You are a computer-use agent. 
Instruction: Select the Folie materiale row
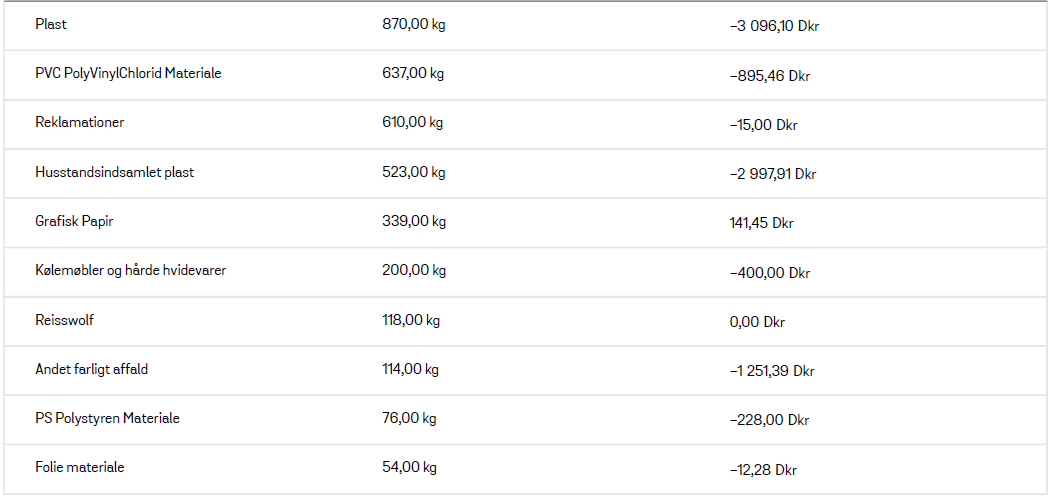click(x=525, y=468)
